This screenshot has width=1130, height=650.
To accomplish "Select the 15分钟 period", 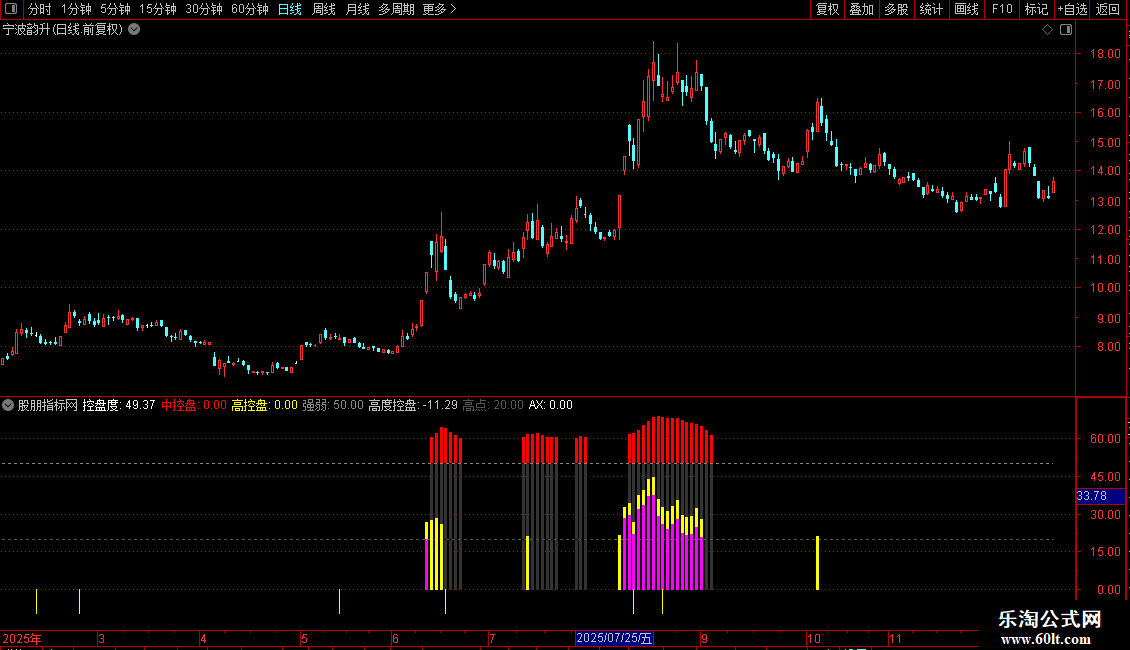I will point(157,9).
